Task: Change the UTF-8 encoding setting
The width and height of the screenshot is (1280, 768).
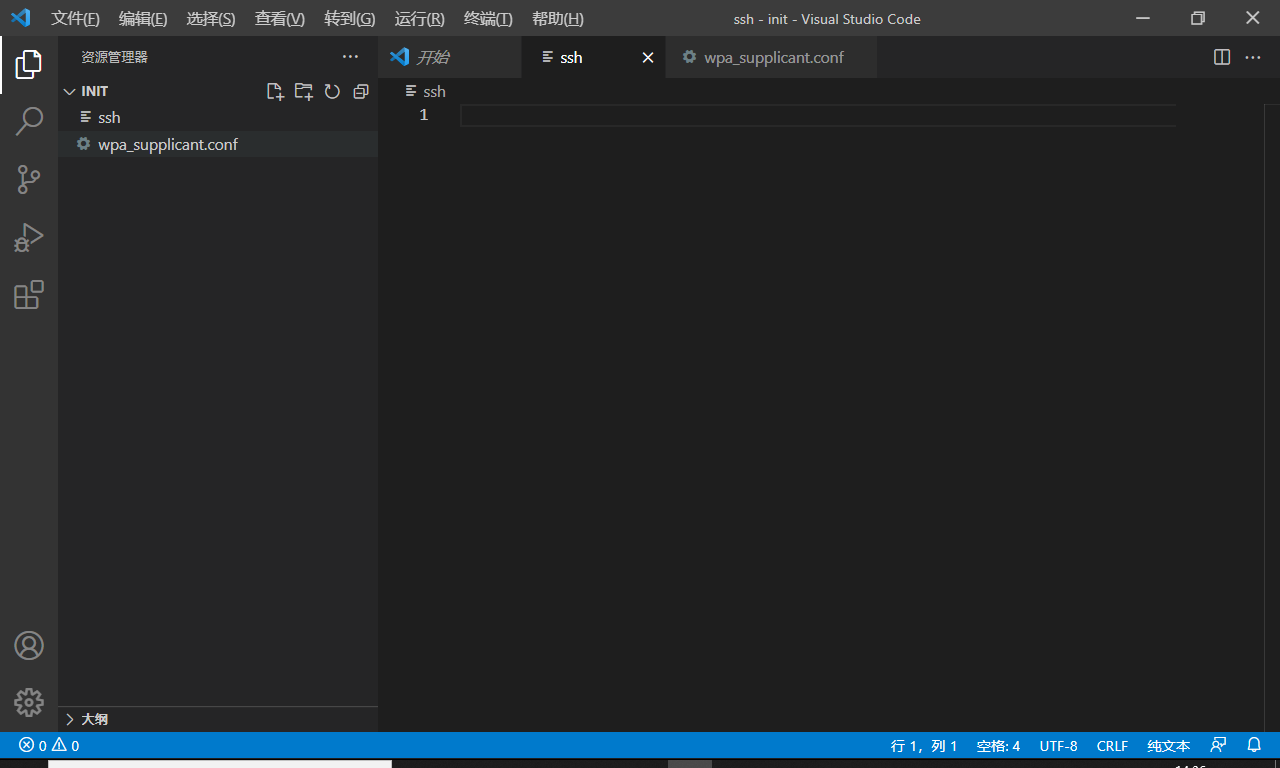Action: coord(1059,746)
